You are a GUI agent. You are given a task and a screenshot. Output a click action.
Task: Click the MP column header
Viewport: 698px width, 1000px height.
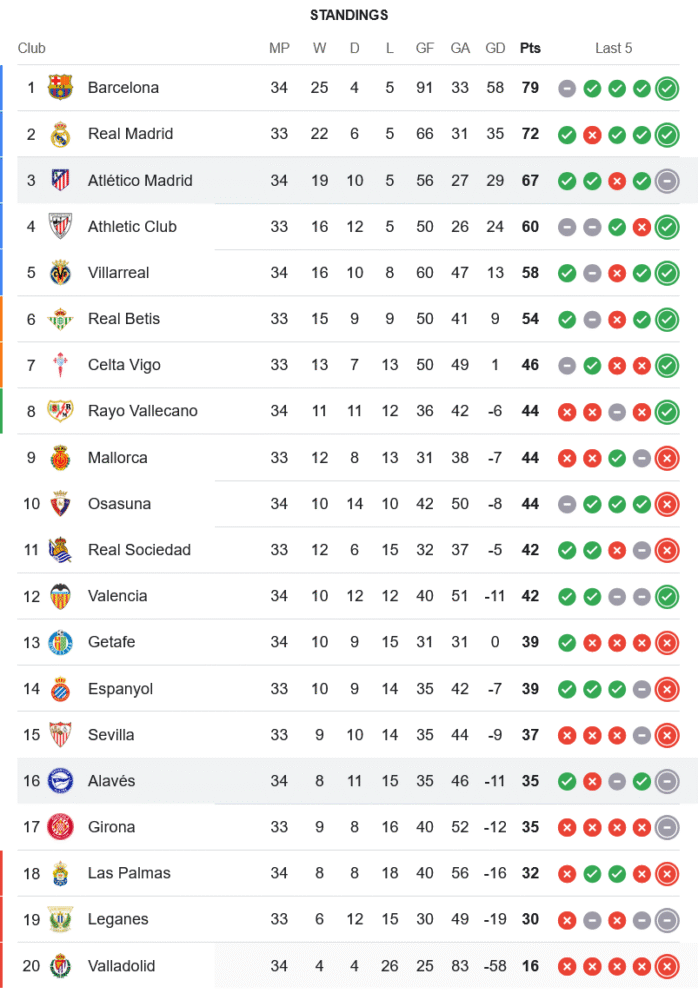pos(279,48)
